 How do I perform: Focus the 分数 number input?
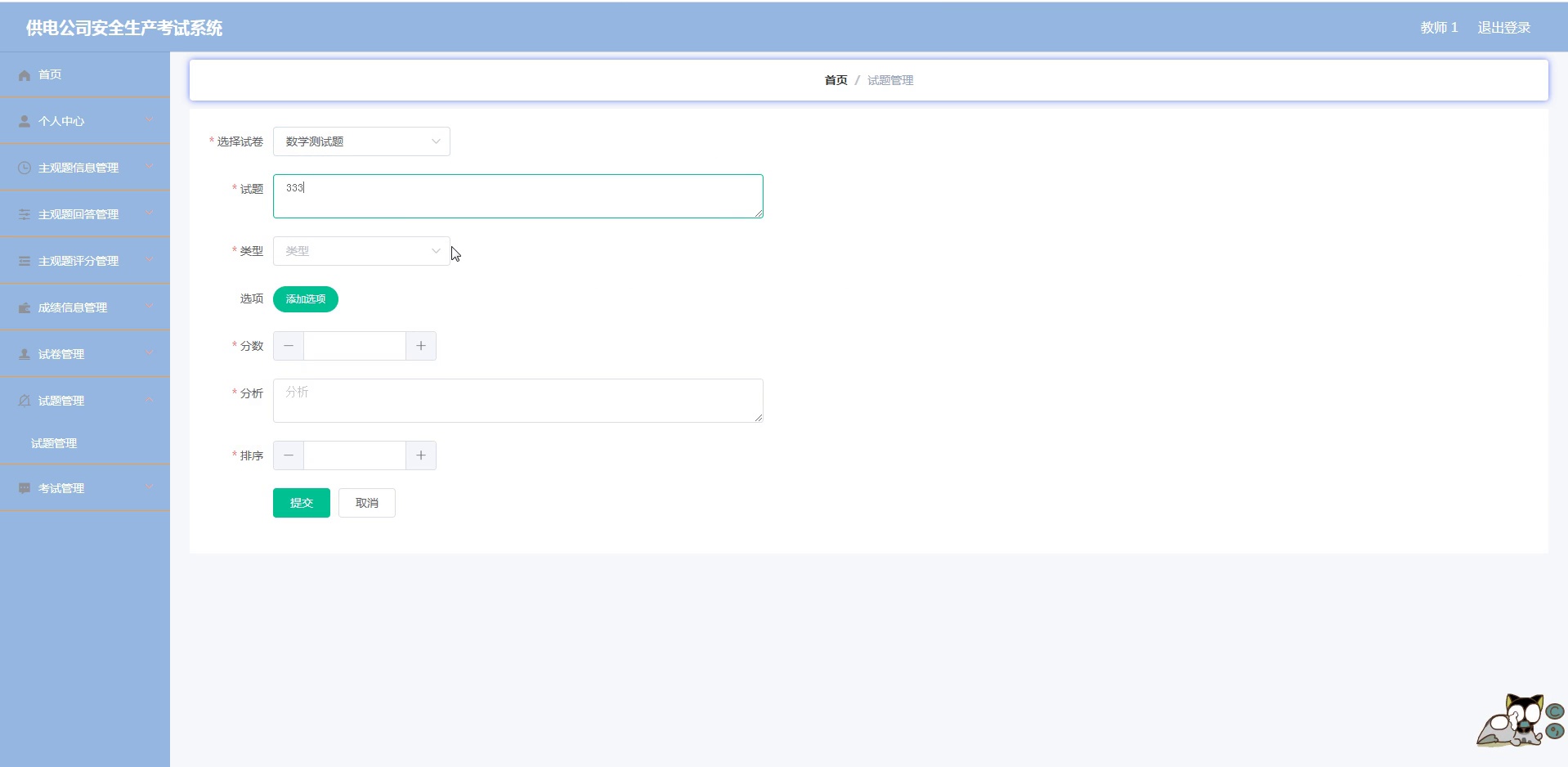coord(355,346)
